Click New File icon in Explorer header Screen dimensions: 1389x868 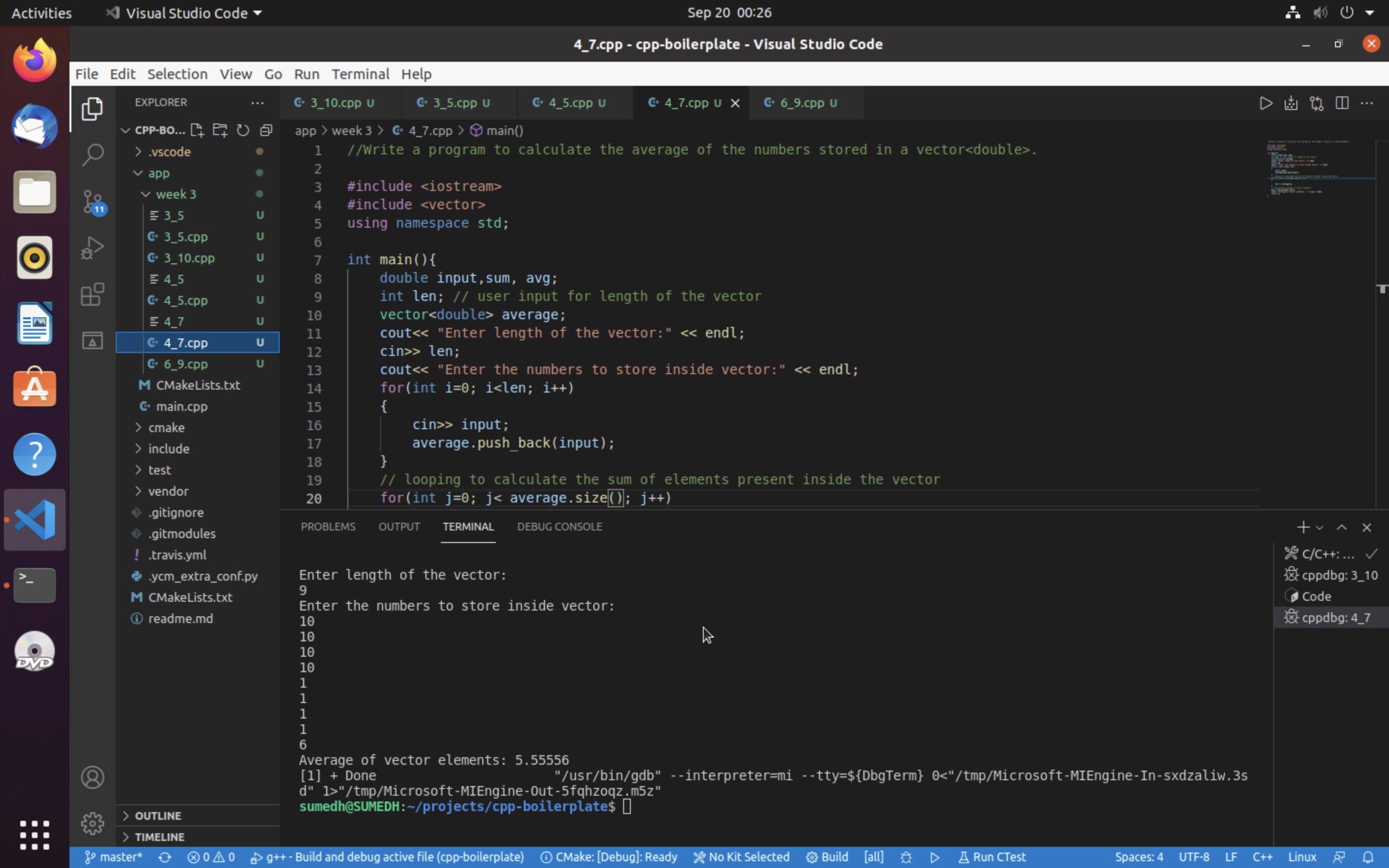click(197, 130)
